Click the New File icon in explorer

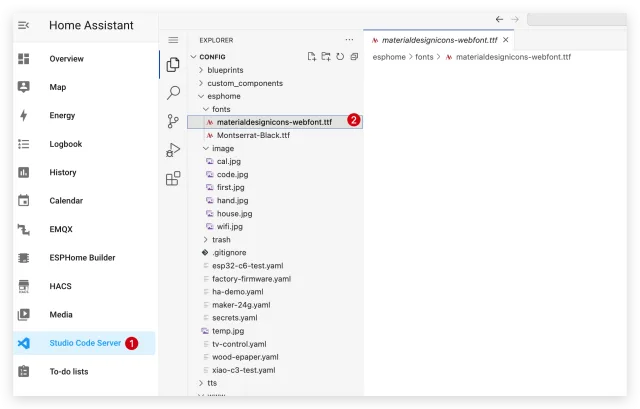coord(312,57)
